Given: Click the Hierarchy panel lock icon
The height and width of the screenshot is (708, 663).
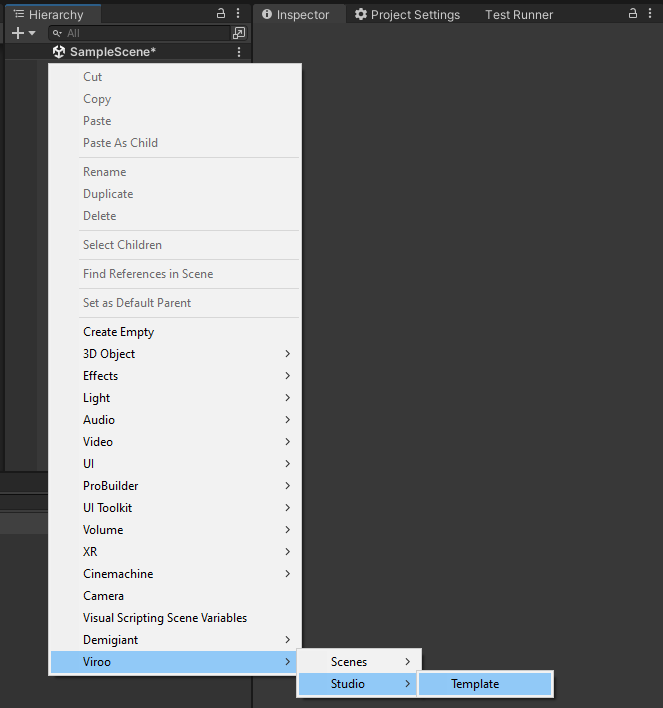Looking at the screenshot, I should 221,14.
